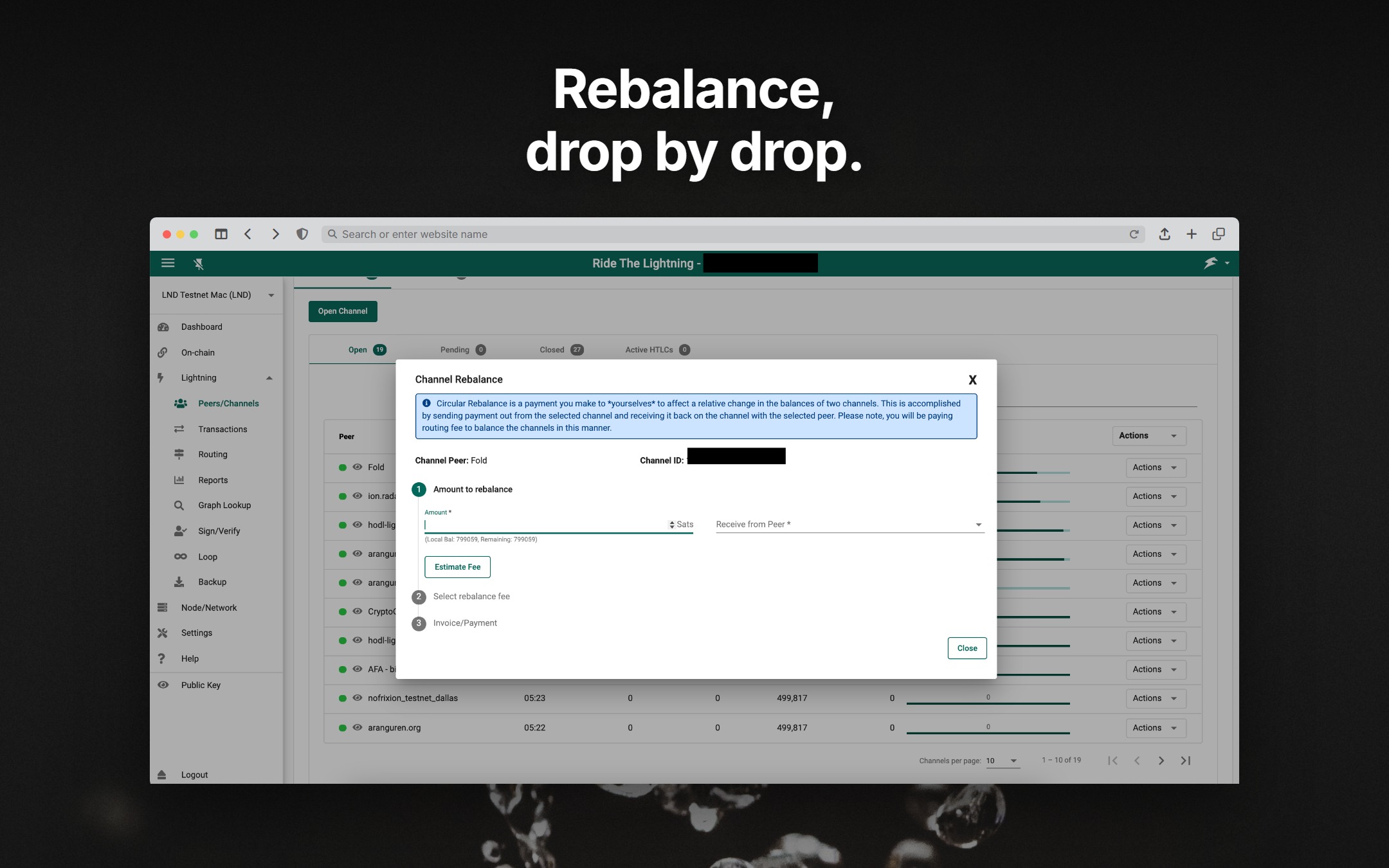Open the hamburger menu in the green header
The image size is (1389, 868).
168,263
